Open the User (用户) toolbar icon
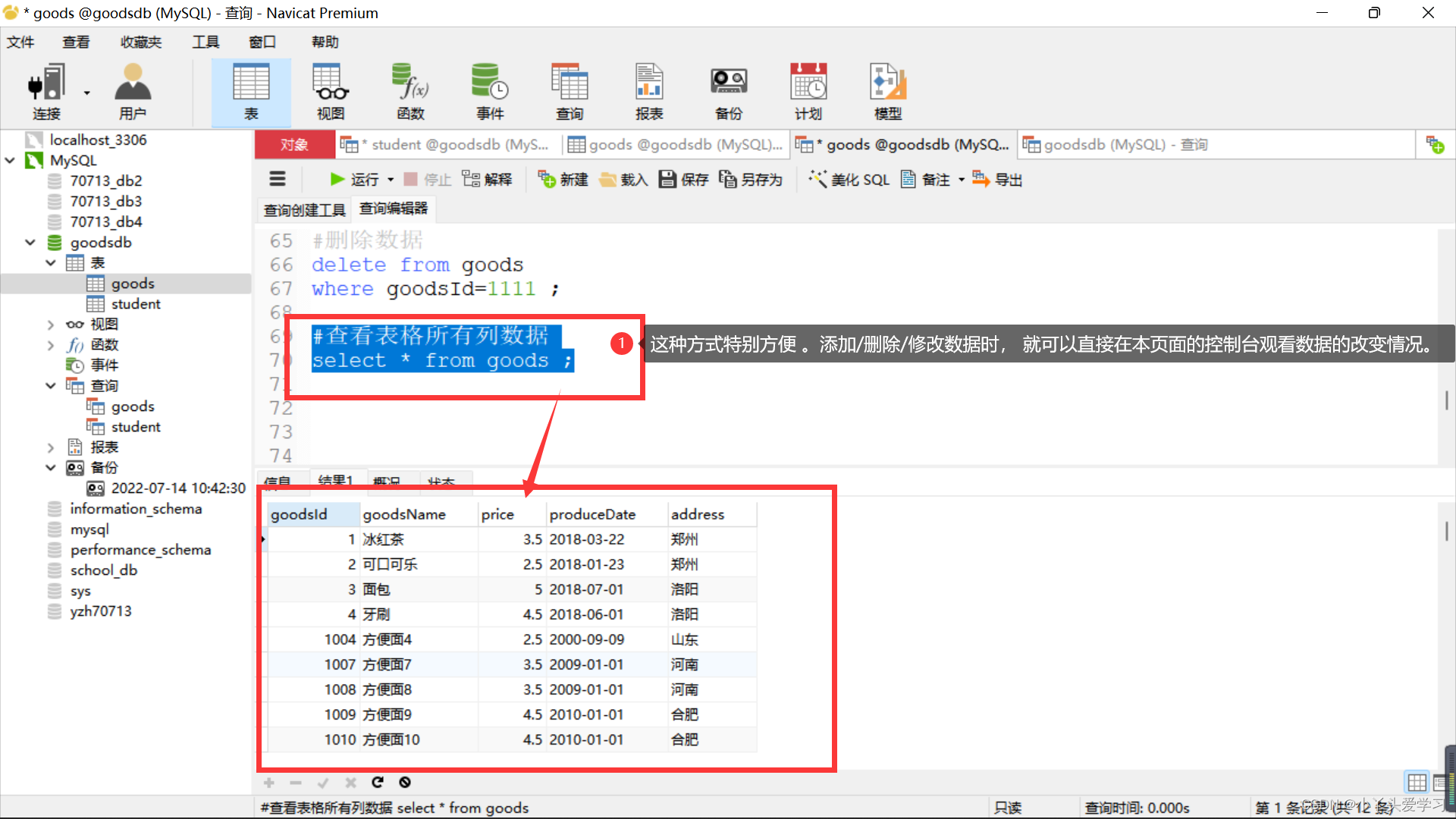This screenshot has height=819, width=1456. [x=133, y=92]
